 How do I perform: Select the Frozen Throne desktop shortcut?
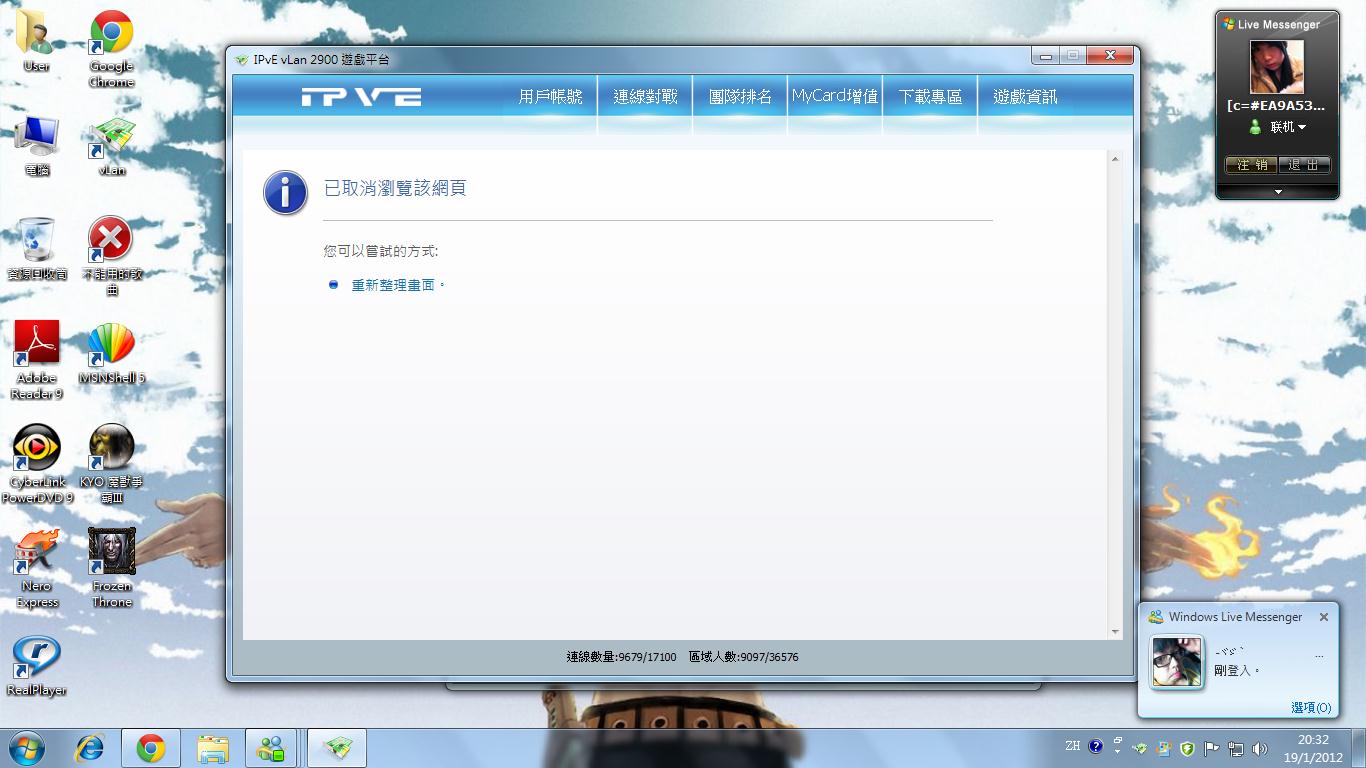tap(112, 568)
